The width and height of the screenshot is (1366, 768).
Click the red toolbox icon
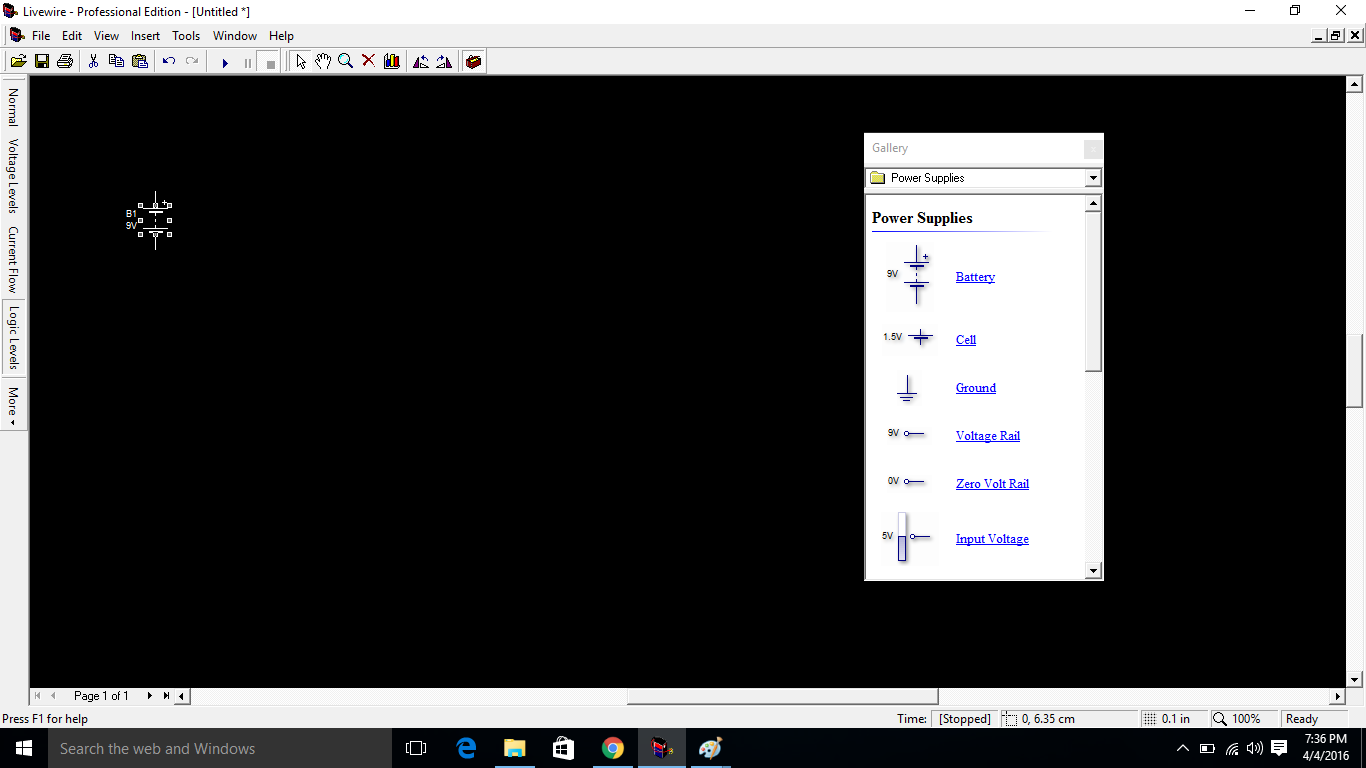(x=474, y=62)
